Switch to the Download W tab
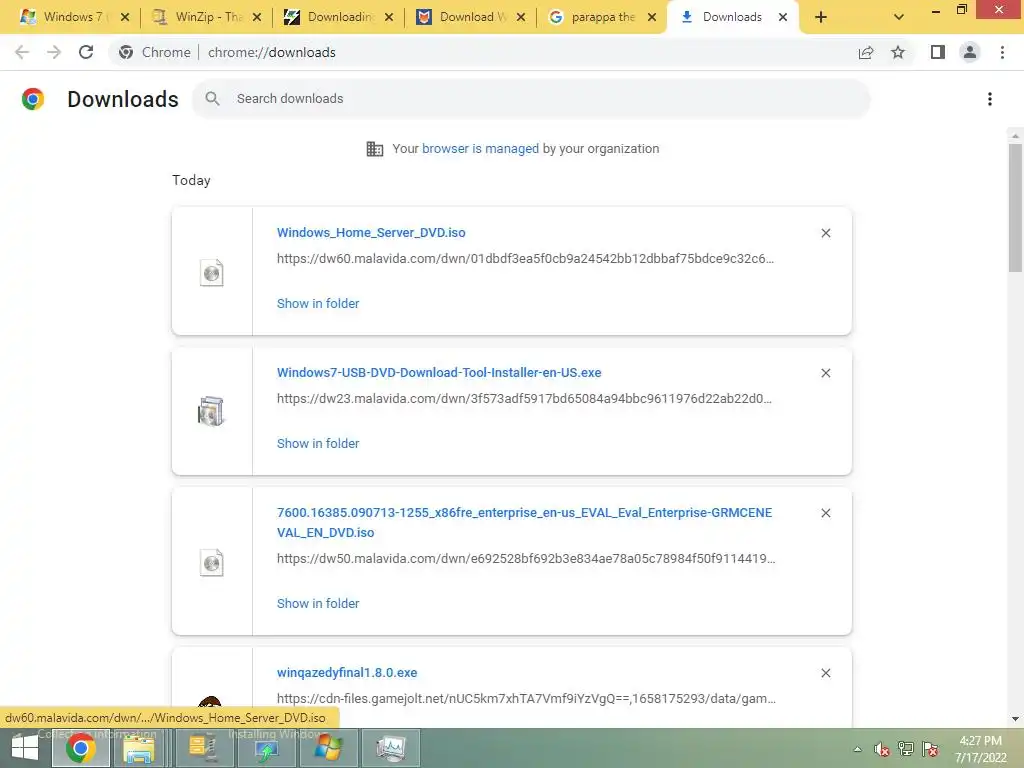This screenshot has width=1024, height=768. coord(468,17)
